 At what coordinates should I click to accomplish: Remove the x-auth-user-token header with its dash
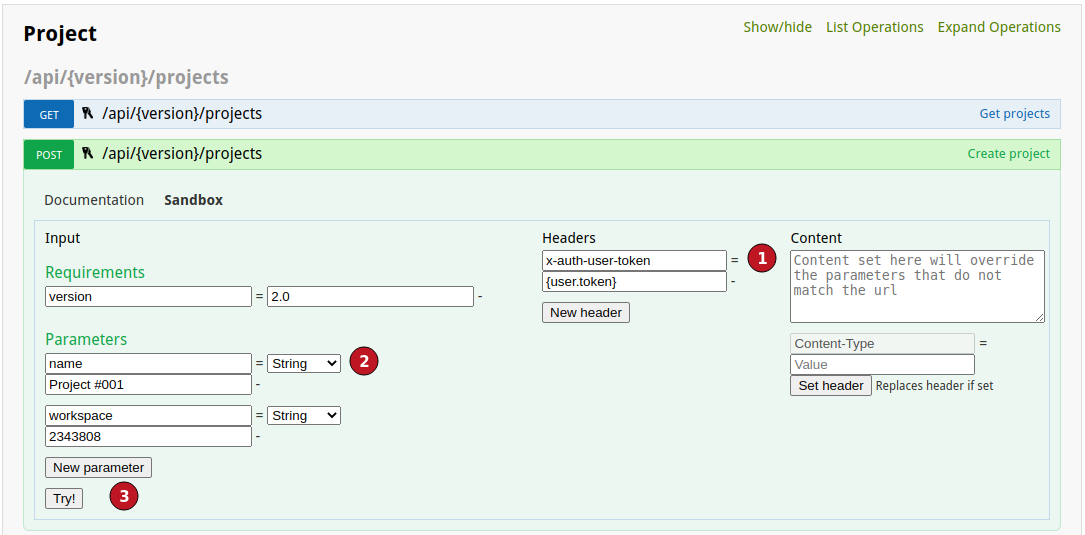[x=733, y=282]
